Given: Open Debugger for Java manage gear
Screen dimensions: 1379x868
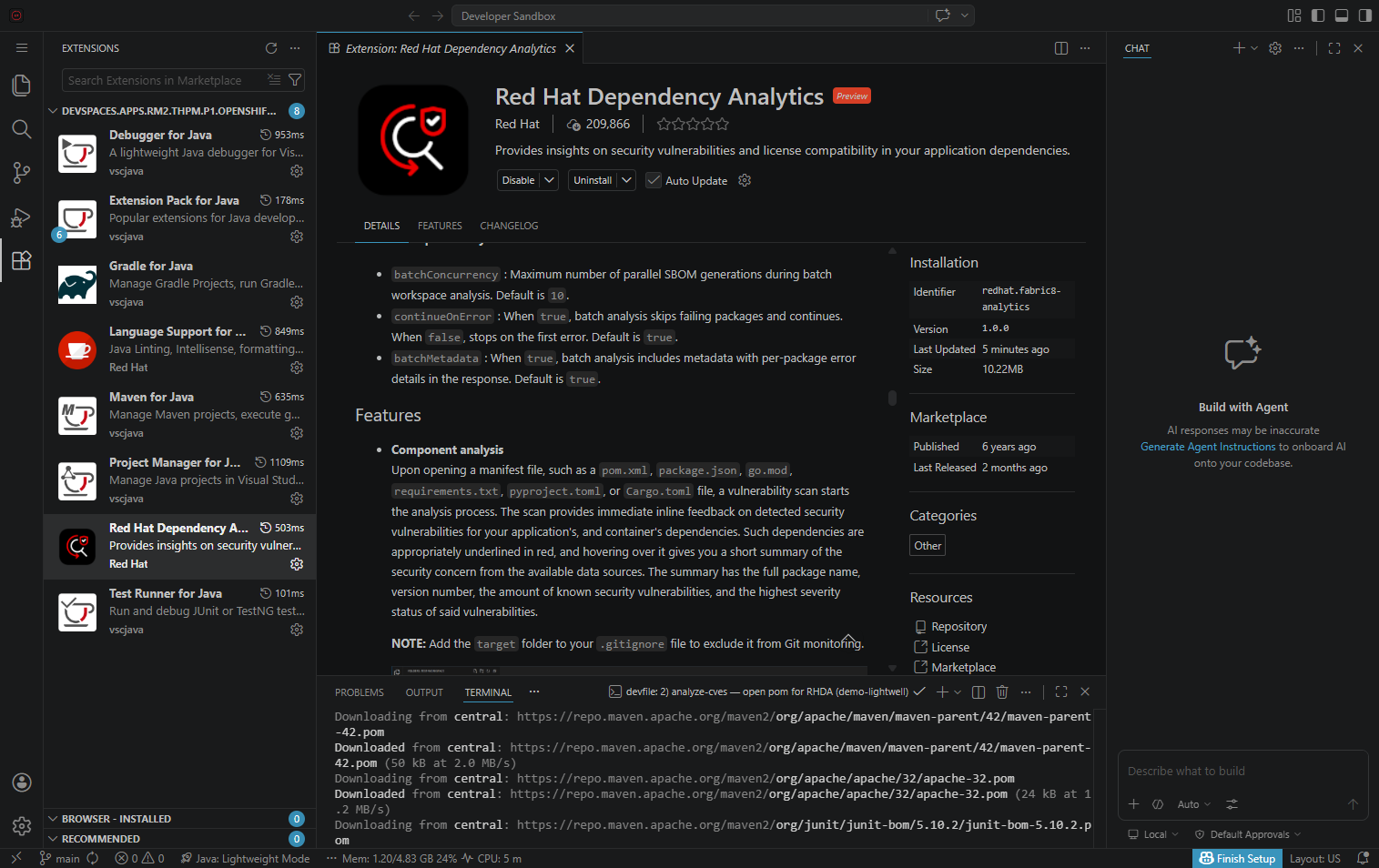Looking at the screenshot, I should pyautogui.click(x=297, y=171).
